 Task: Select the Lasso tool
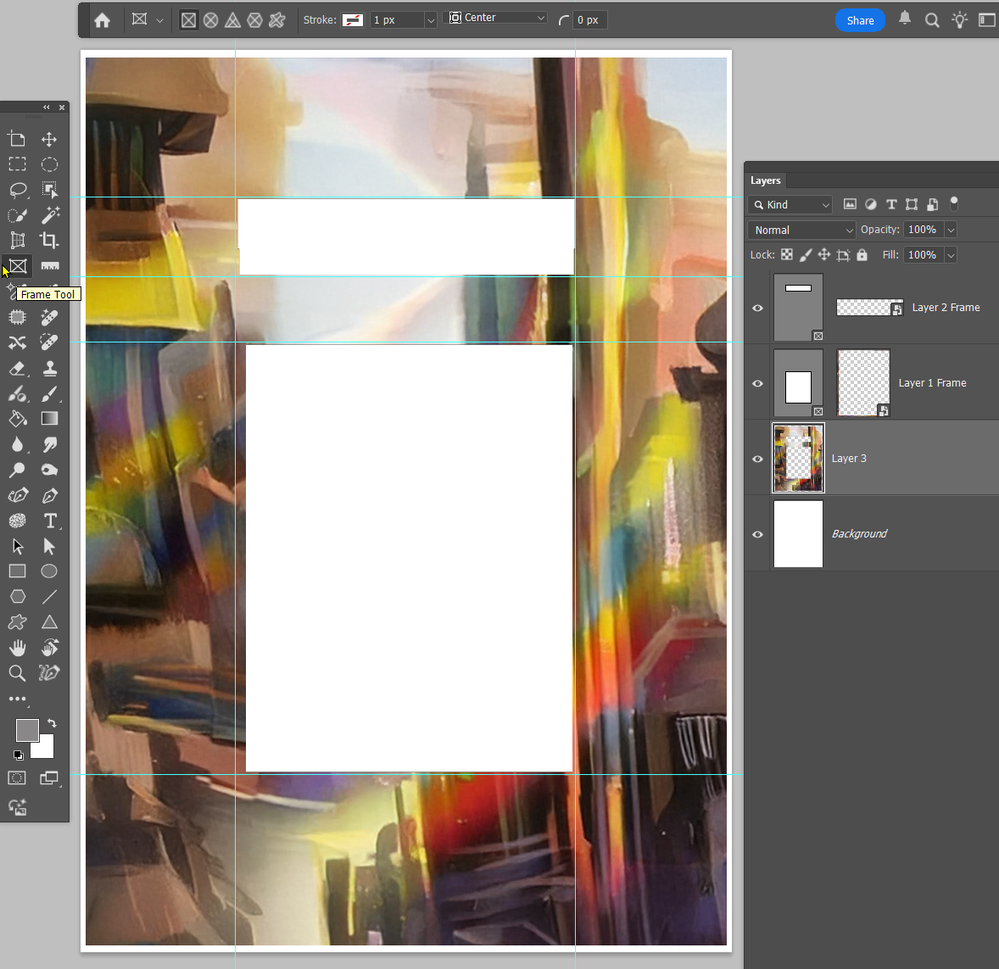[17, 190]
